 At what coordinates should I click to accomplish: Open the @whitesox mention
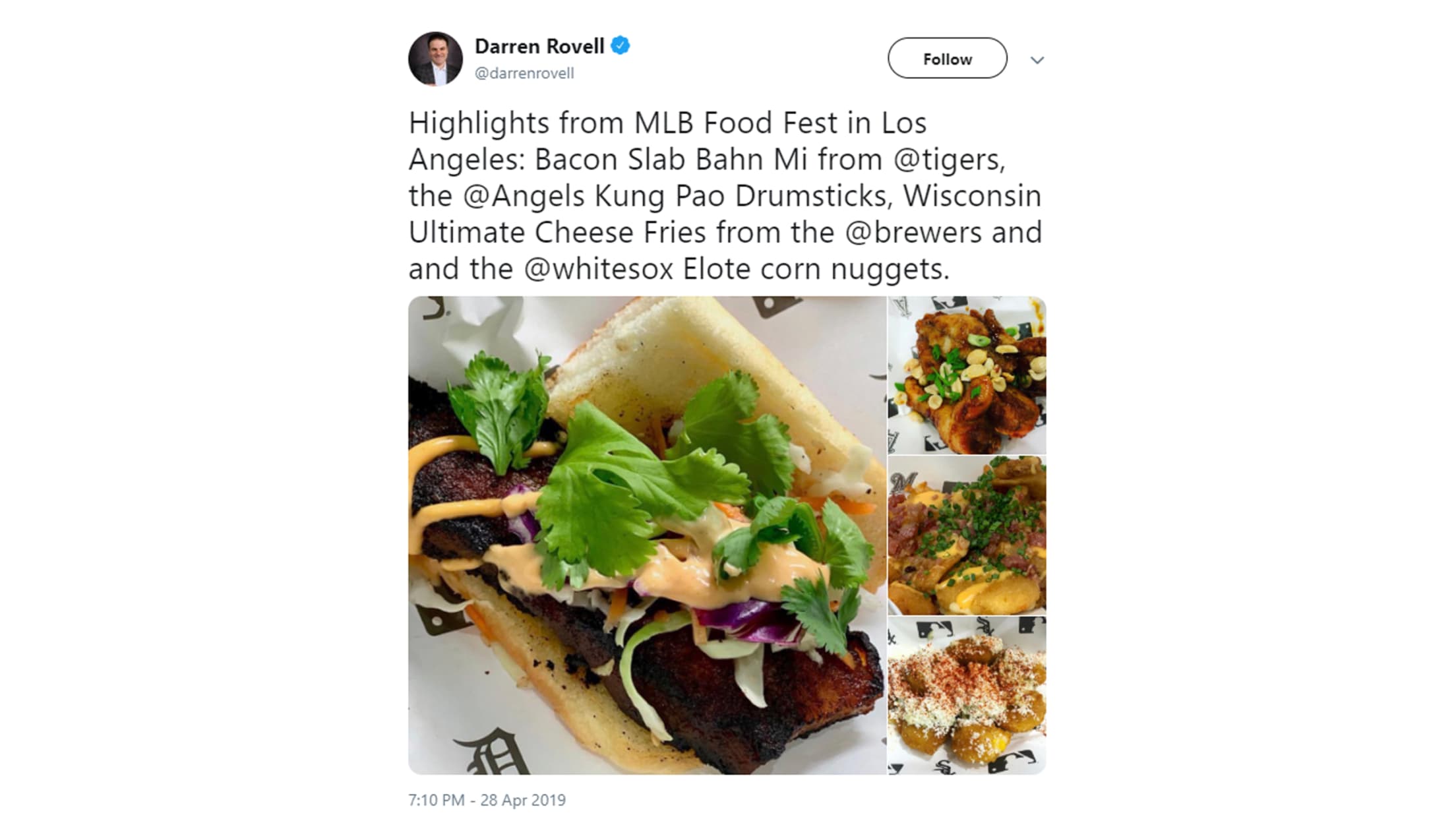[599, 269]
